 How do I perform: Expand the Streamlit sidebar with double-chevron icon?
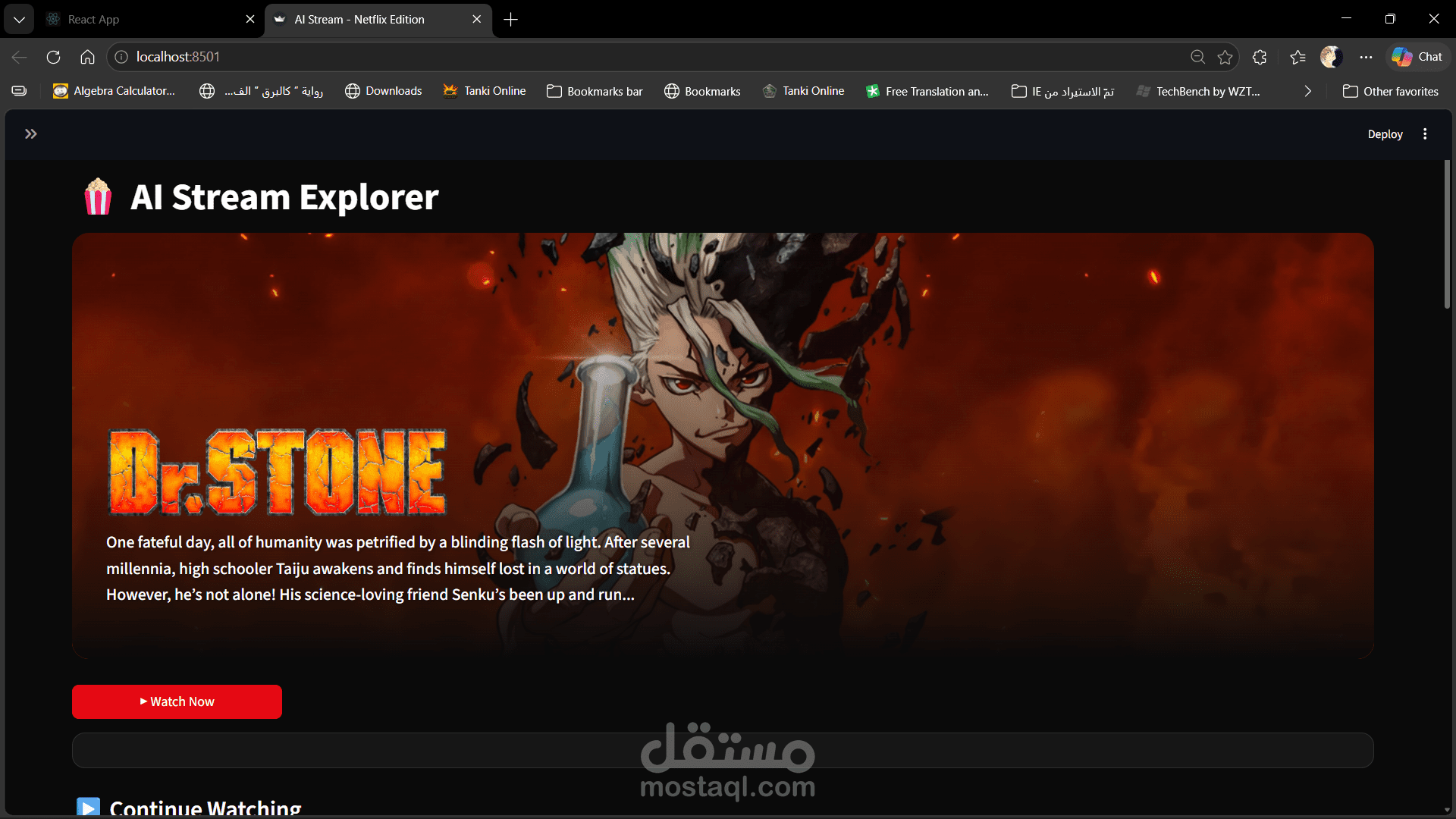(x=30, y=134)
